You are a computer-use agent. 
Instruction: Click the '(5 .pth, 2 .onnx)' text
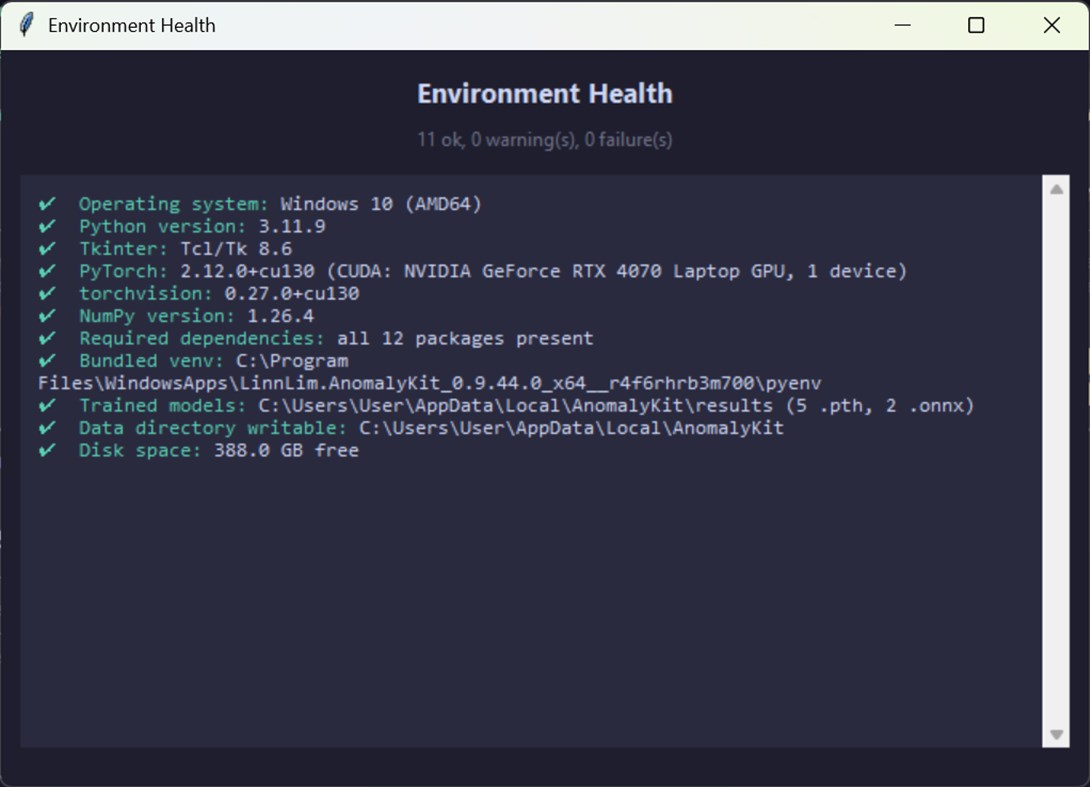coord(880,405)
